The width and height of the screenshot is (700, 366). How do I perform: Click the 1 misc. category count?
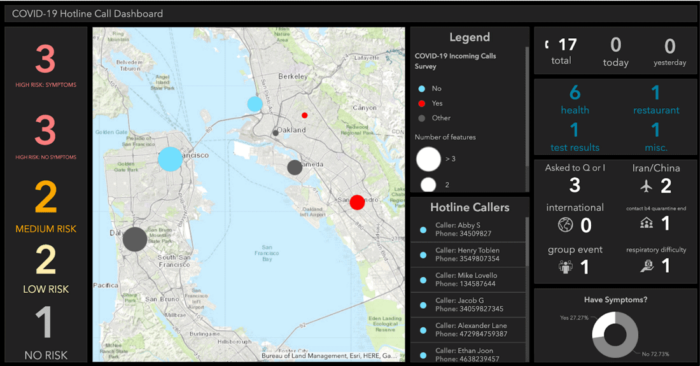(x=655, y=130)
